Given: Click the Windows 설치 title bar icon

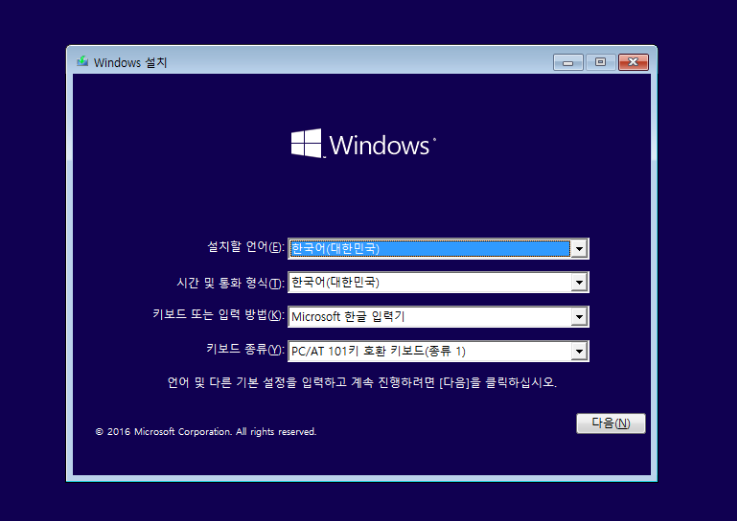Looking at the screenshot, I should (x=82, y=62).
